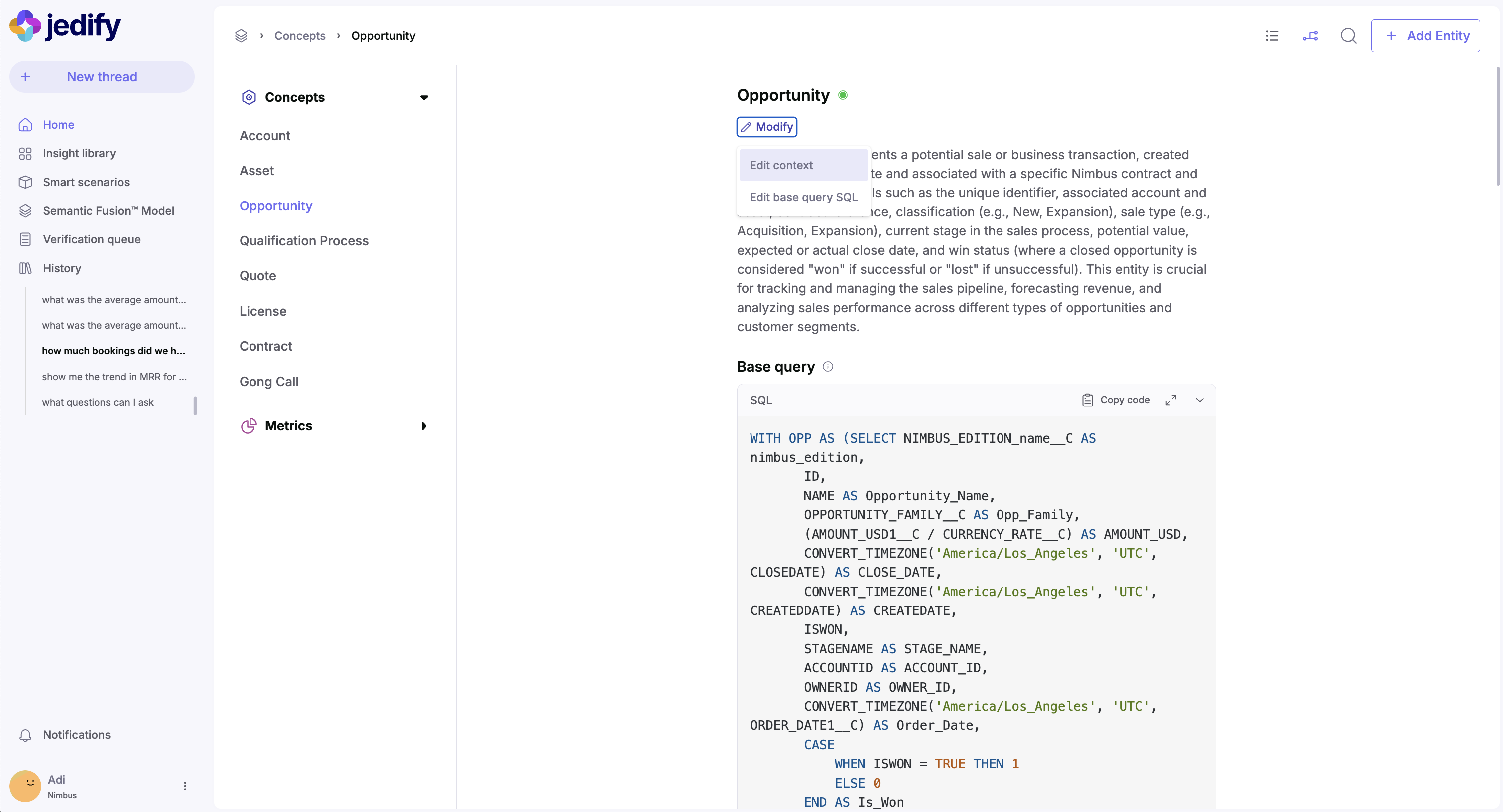
Task: Open the list view icon in header
Action: click(1272, 36)
